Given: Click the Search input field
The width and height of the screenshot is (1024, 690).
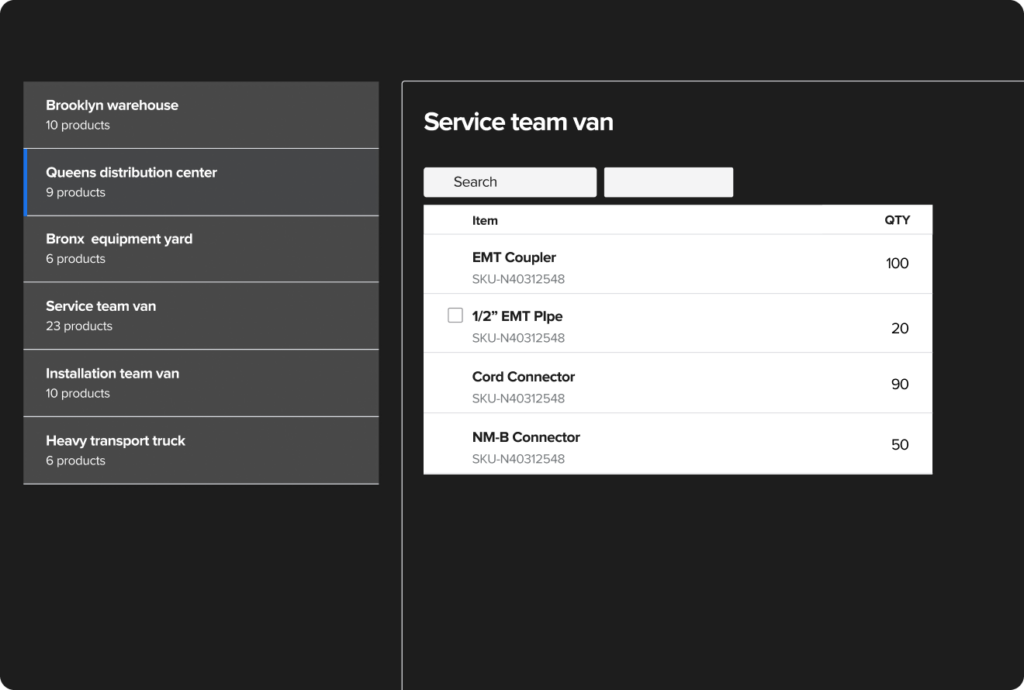Looking at the screenshot, I should (509, 181).
